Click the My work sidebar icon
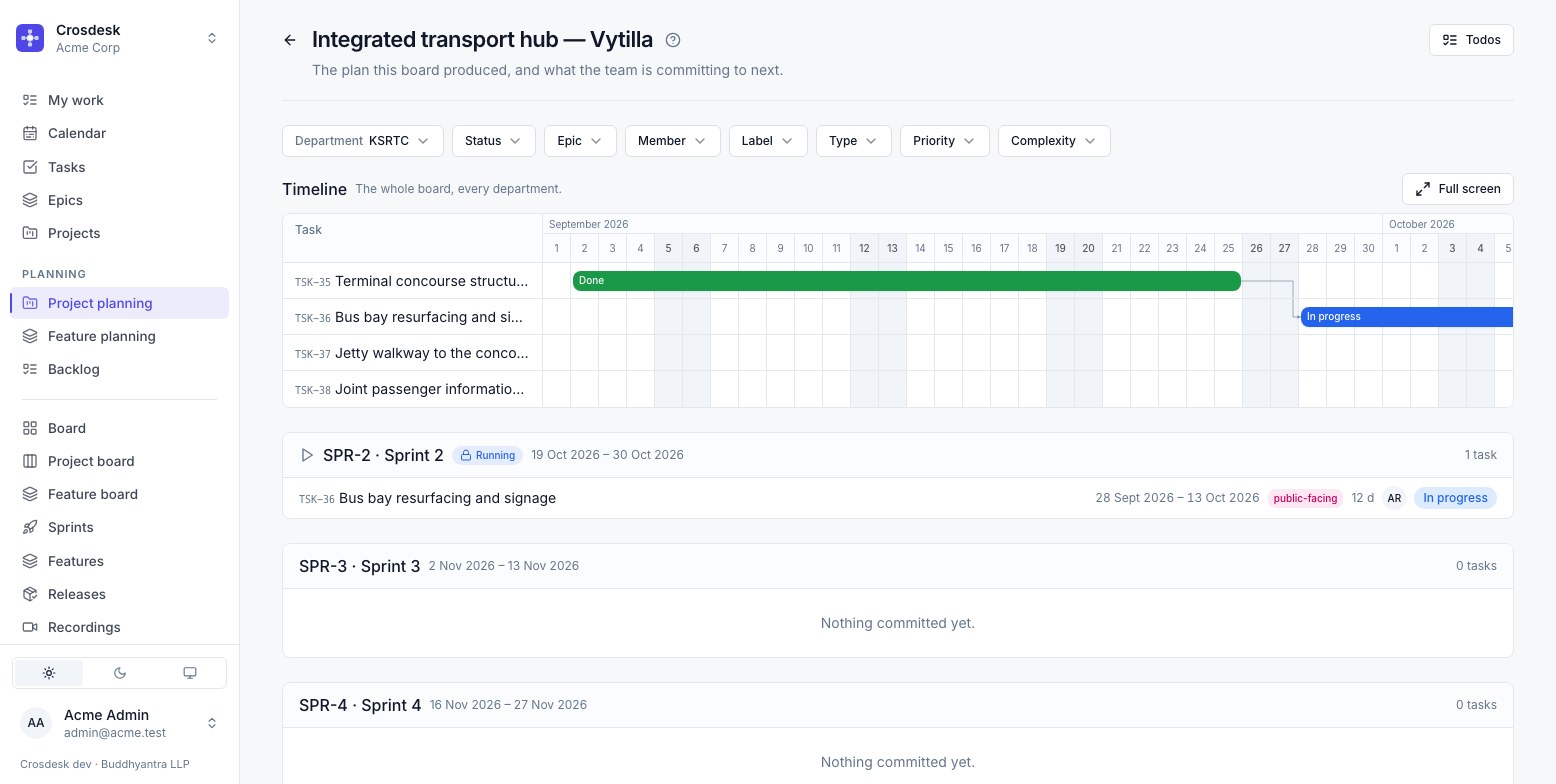This screenshot has width=1556, height=784. [30, 100]
